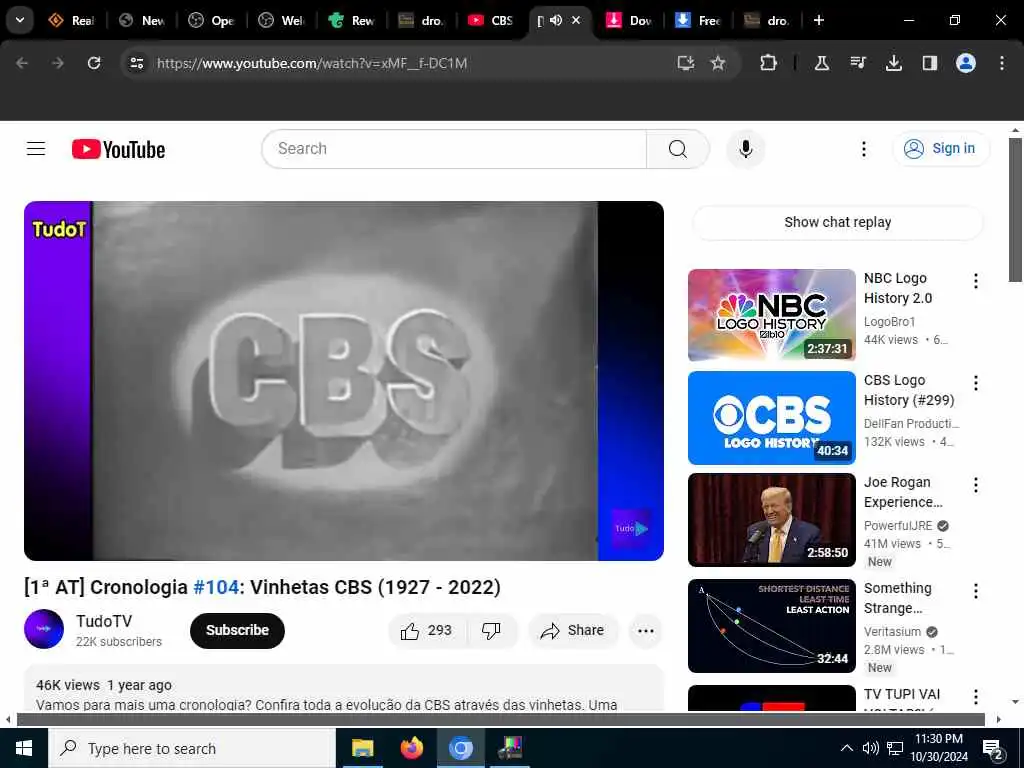This screenshot has width=1024, height=768.
Task: Dislike the video with thumbs down
Action: (491, 630)
